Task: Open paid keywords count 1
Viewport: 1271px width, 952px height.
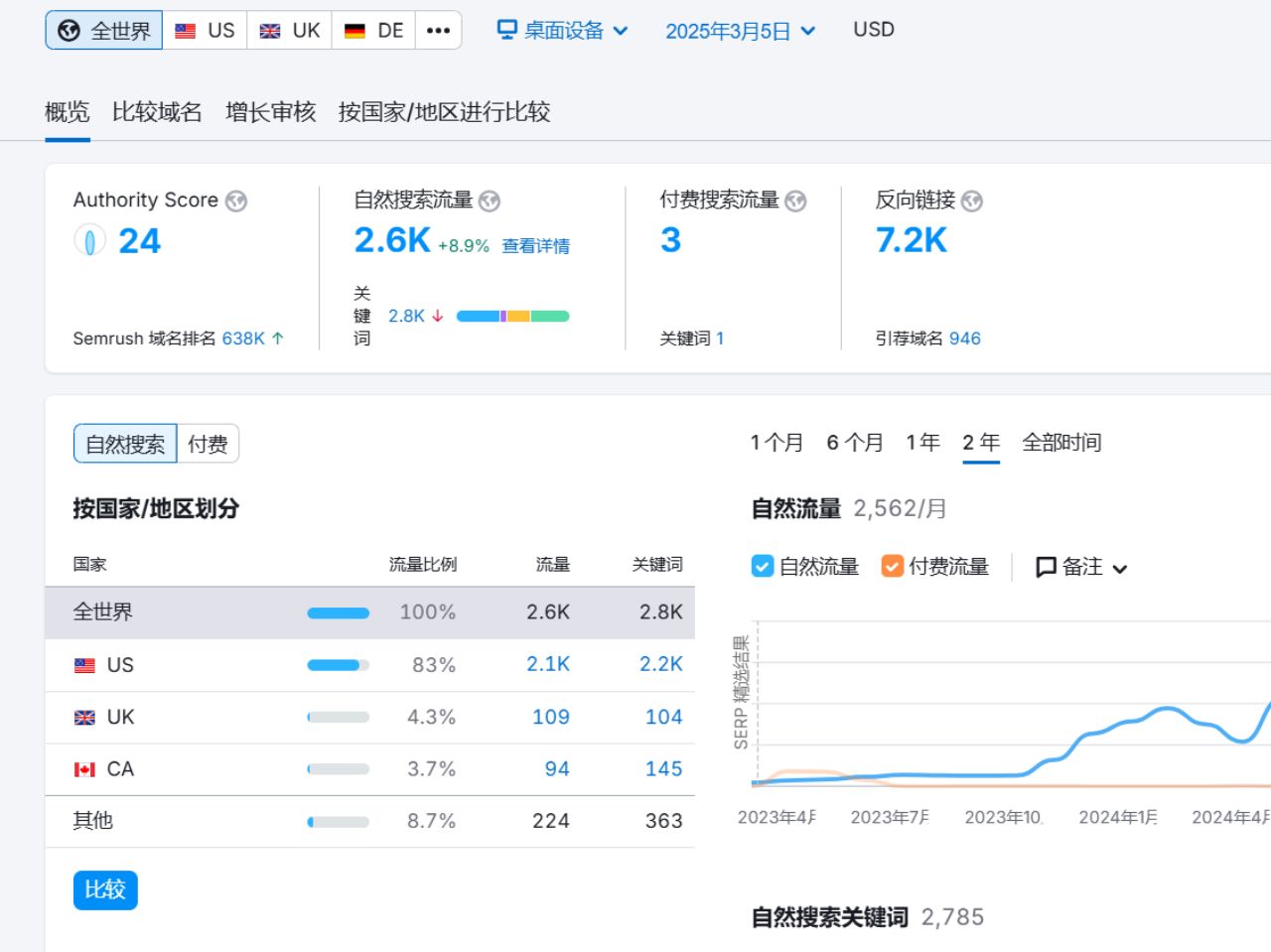Action: coord(720,339)
